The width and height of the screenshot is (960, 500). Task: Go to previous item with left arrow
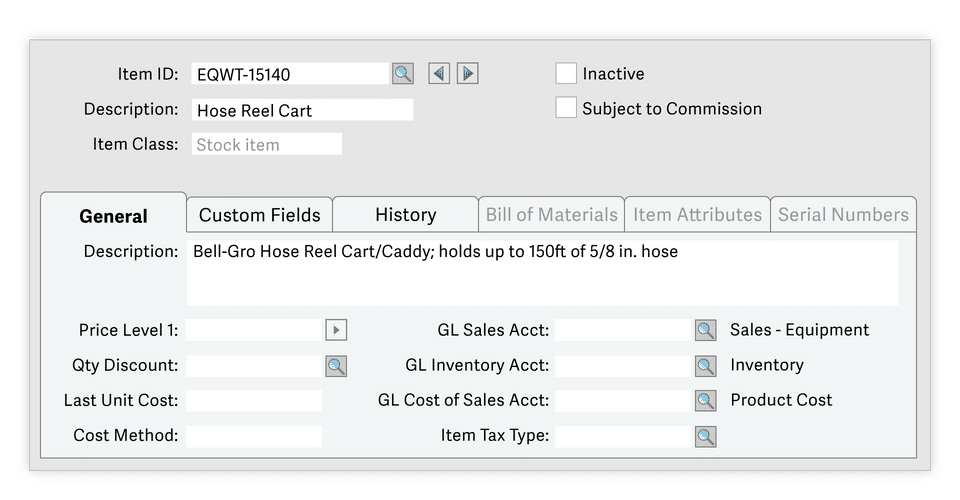[x=438, y=73]
